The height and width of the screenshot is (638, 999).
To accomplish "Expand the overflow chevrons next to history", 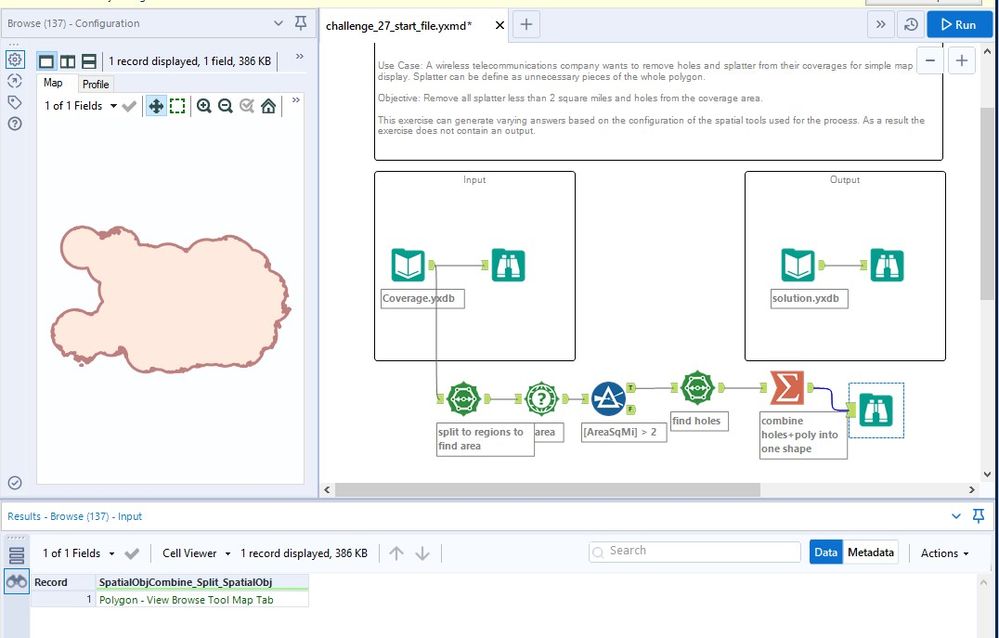I will point(880,25).
